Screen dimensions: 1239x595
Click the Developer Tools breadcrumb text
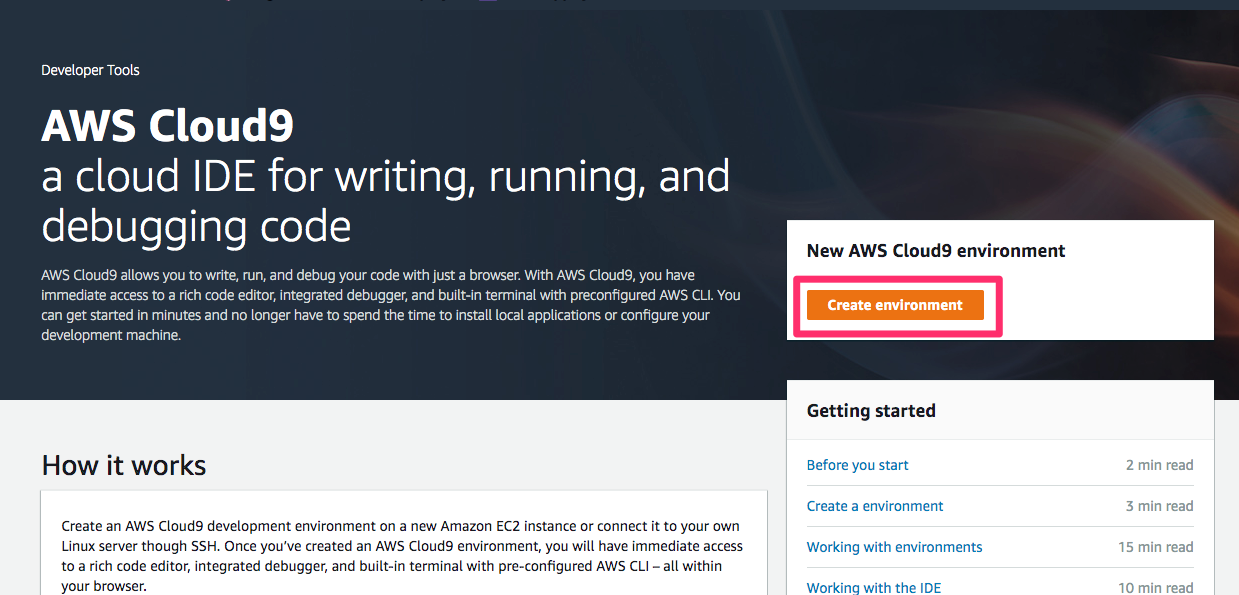tap(90, 70)
